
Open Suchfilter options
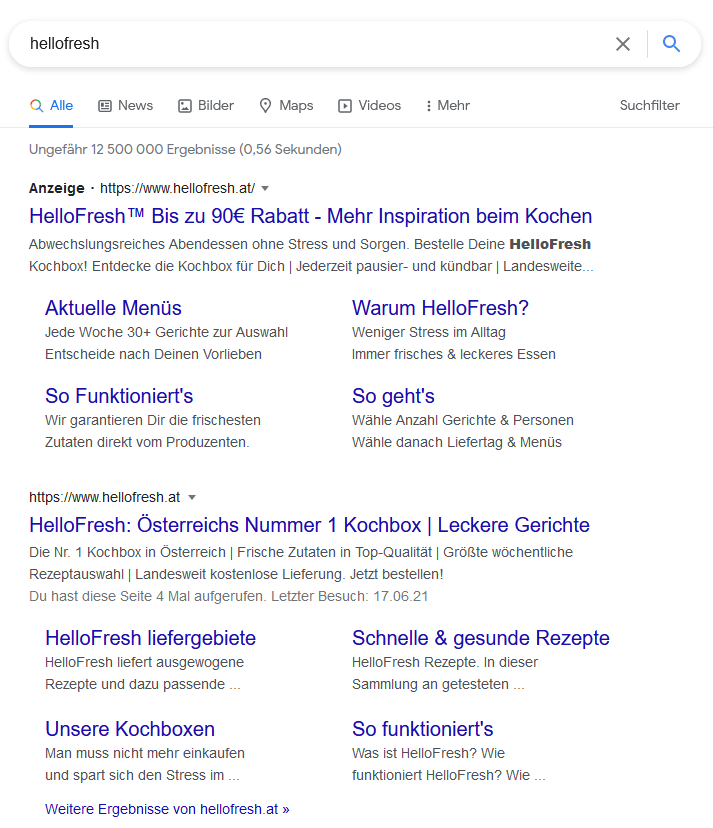(650, 106)
